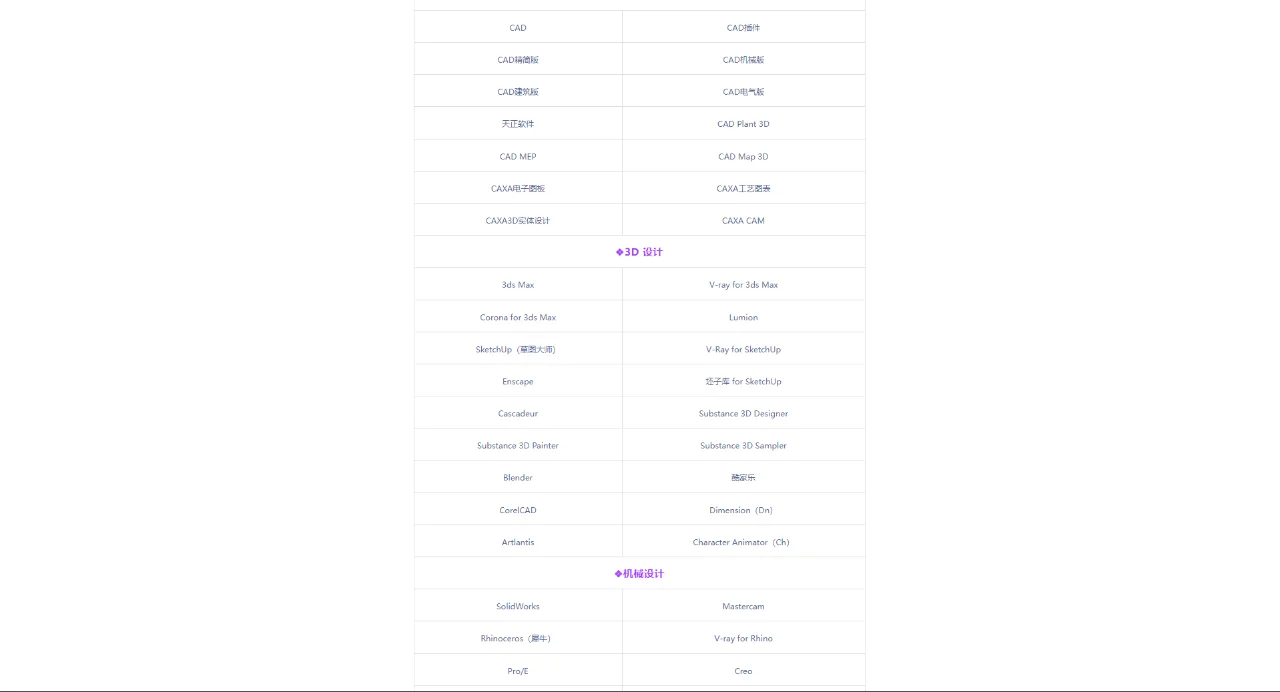Open the Enscape link
This screenshot has height=692, width=1280.
coord(518,381)
